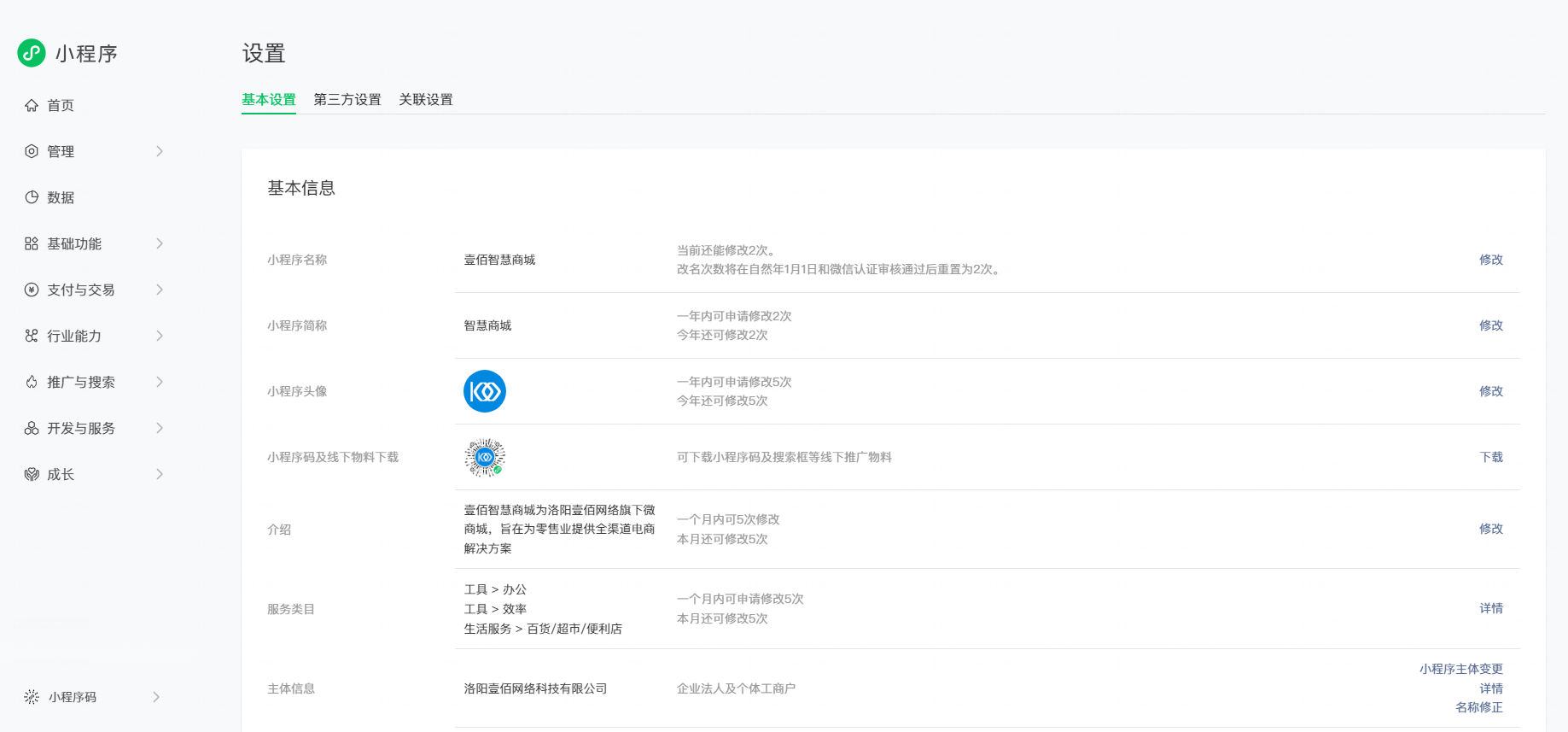Expand the 行业能力 menu chevron
The height and width of the screenshot is (732, 1568).
[x=160, y=336]
